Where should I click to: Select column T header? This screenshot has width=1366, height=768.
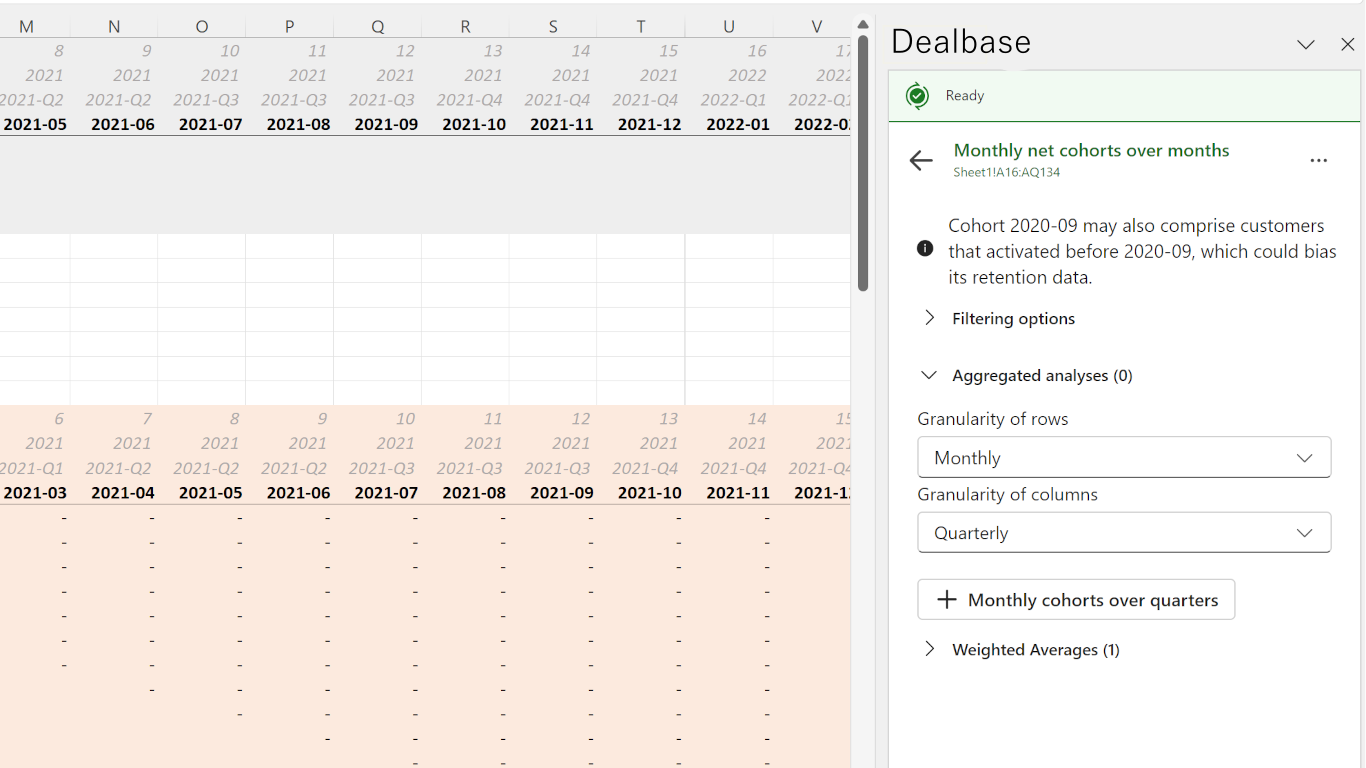coord(641,27)
